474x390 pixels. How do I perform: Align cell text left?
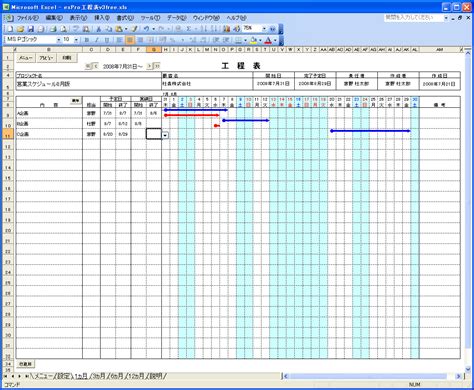click(119, 40)
